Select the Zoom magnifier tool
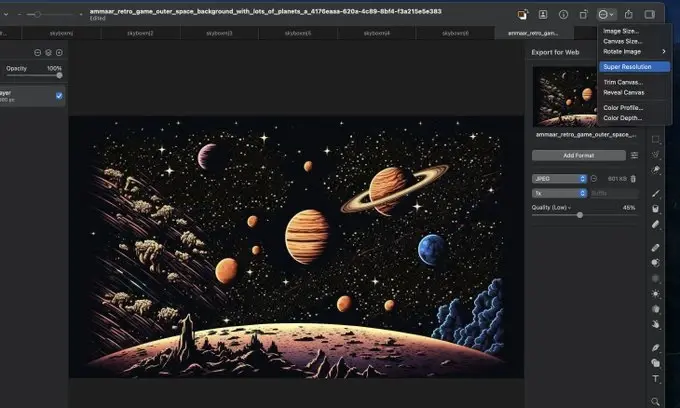Screen dimensions: 680x408 pos(656,398)
